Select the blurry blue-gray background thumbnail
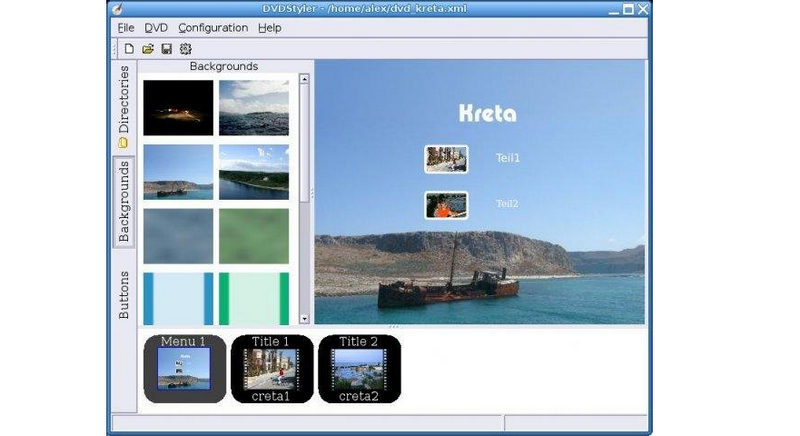This screenshot has width=800, height=436. click(178, 236)
